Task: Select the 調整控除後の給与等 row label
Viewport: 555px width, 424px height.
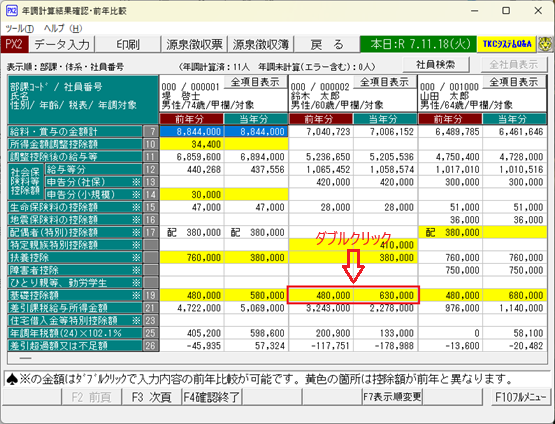Action: [x=75, y=157]
